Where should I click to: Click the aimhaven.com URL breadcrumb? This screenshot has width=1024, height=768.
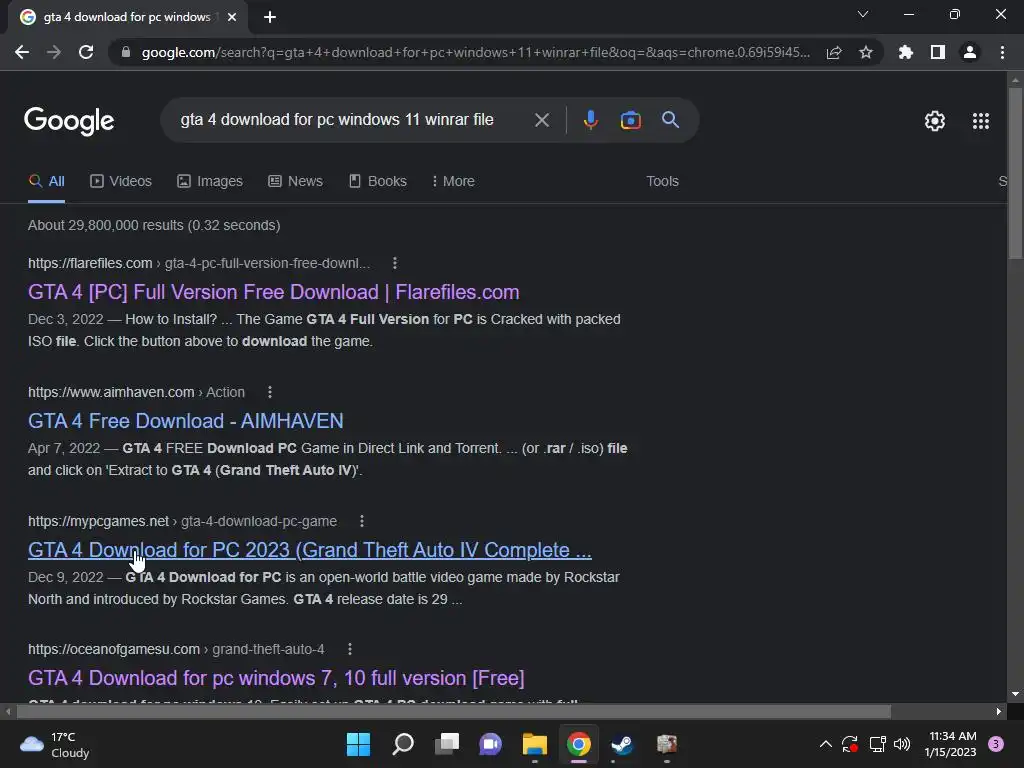136,392
